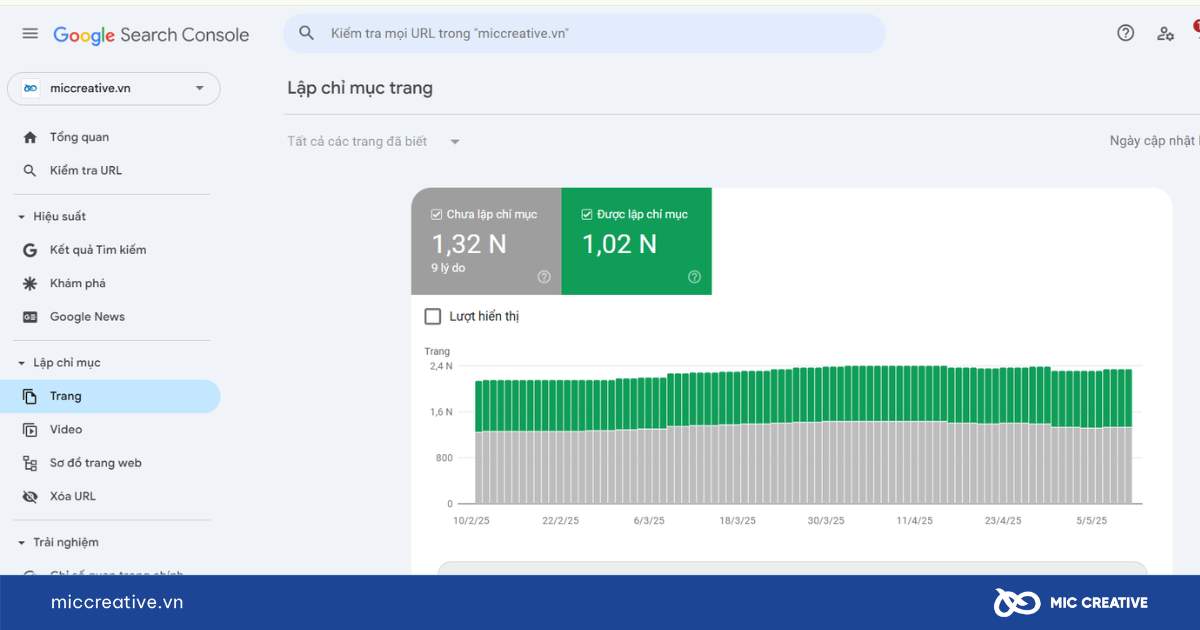Screen dimensions: 1200x630
Task: Toggle the Chưa lập chỉ mục checkbox
Action: point(436,214)
